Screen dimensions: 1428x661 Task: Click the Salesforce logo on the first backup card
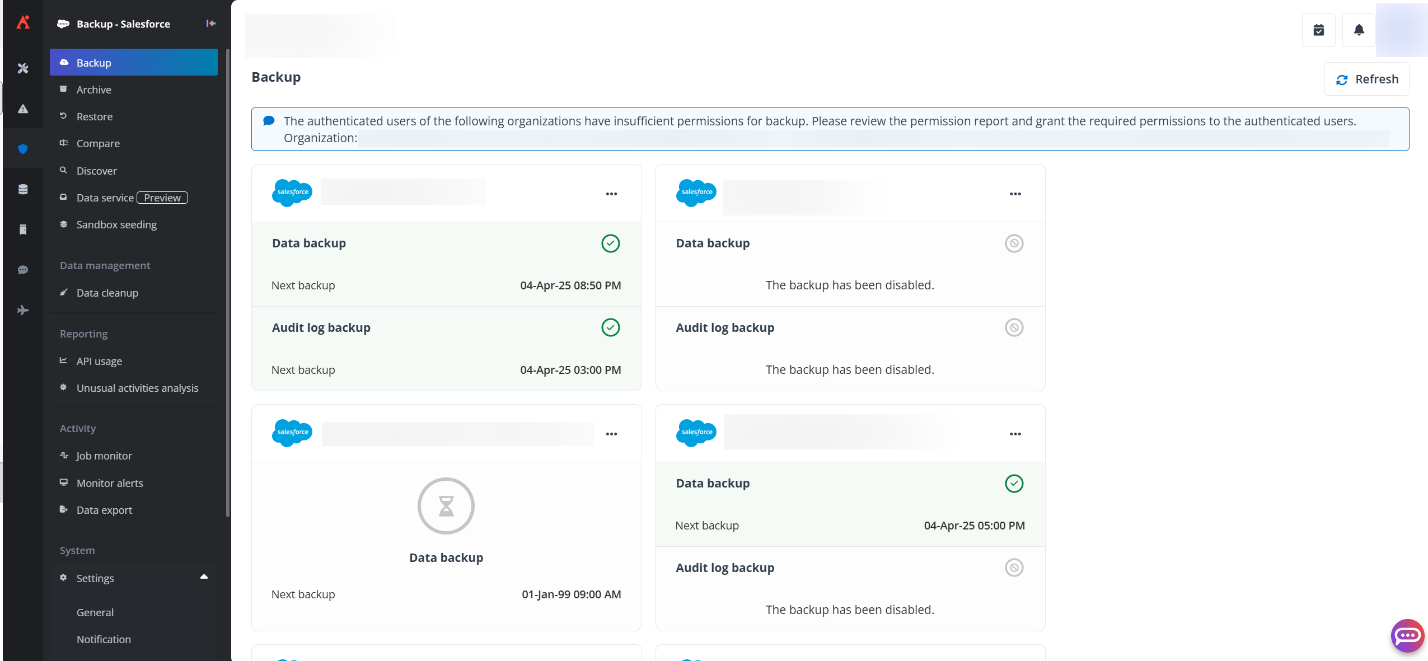tap(291, 192)
